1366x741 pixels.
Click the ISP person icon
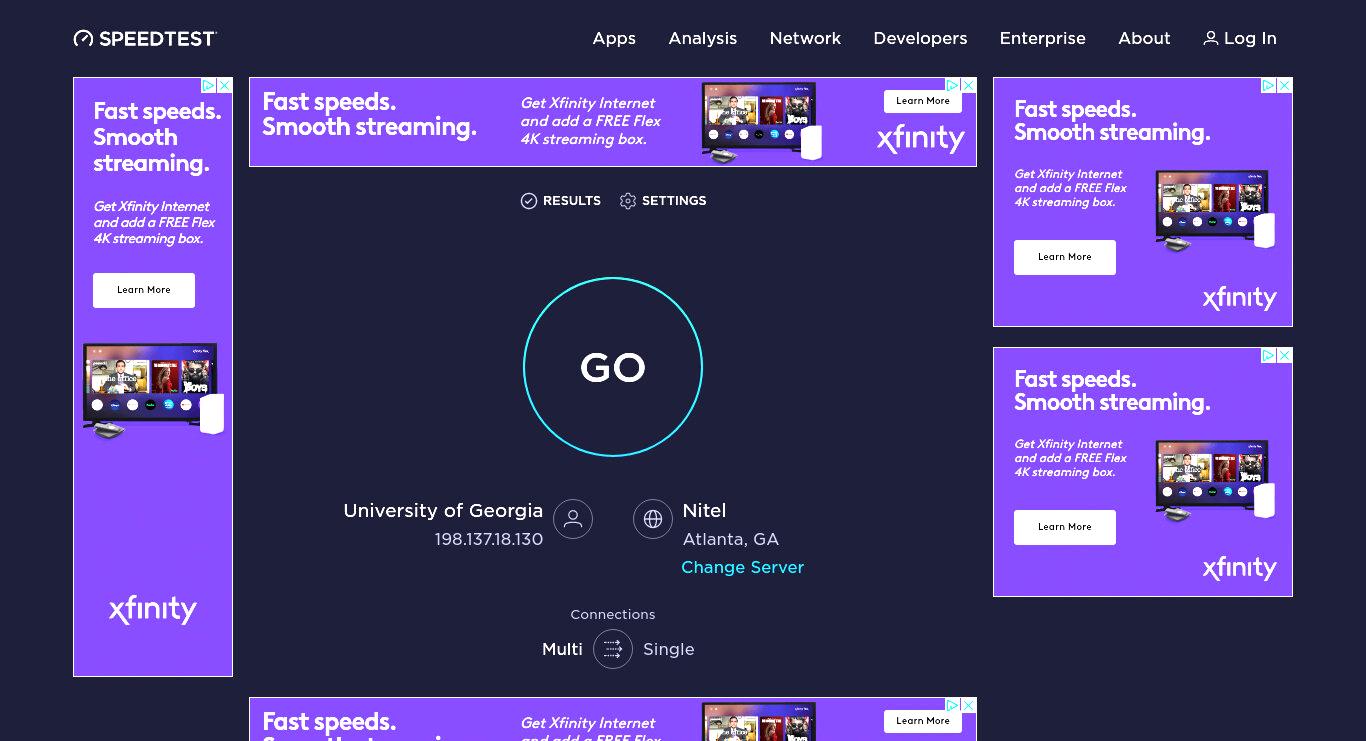point(573,519)
